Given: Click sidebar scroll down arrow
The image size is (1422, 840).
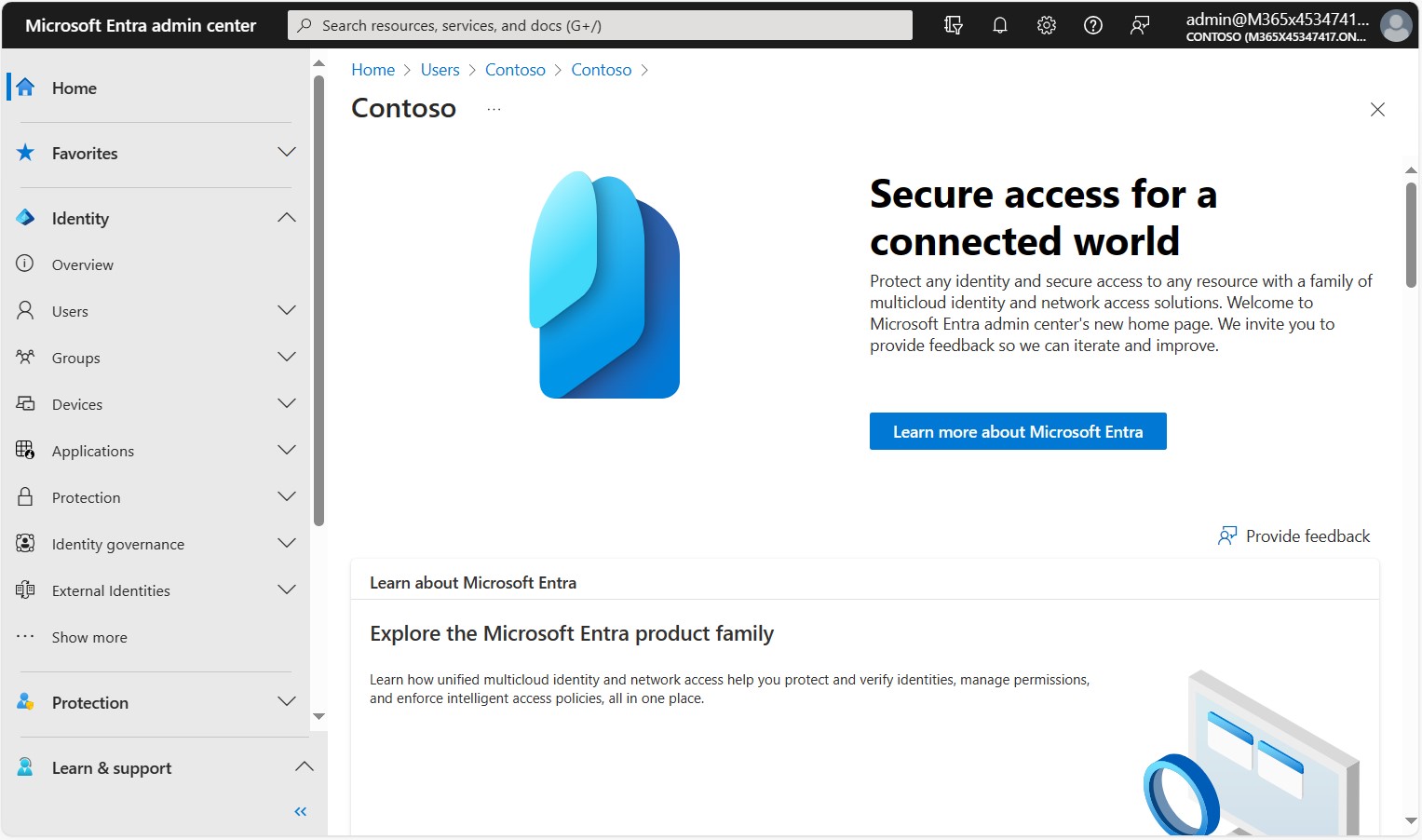Looking at the screenshot, I should tap(319, 716).
